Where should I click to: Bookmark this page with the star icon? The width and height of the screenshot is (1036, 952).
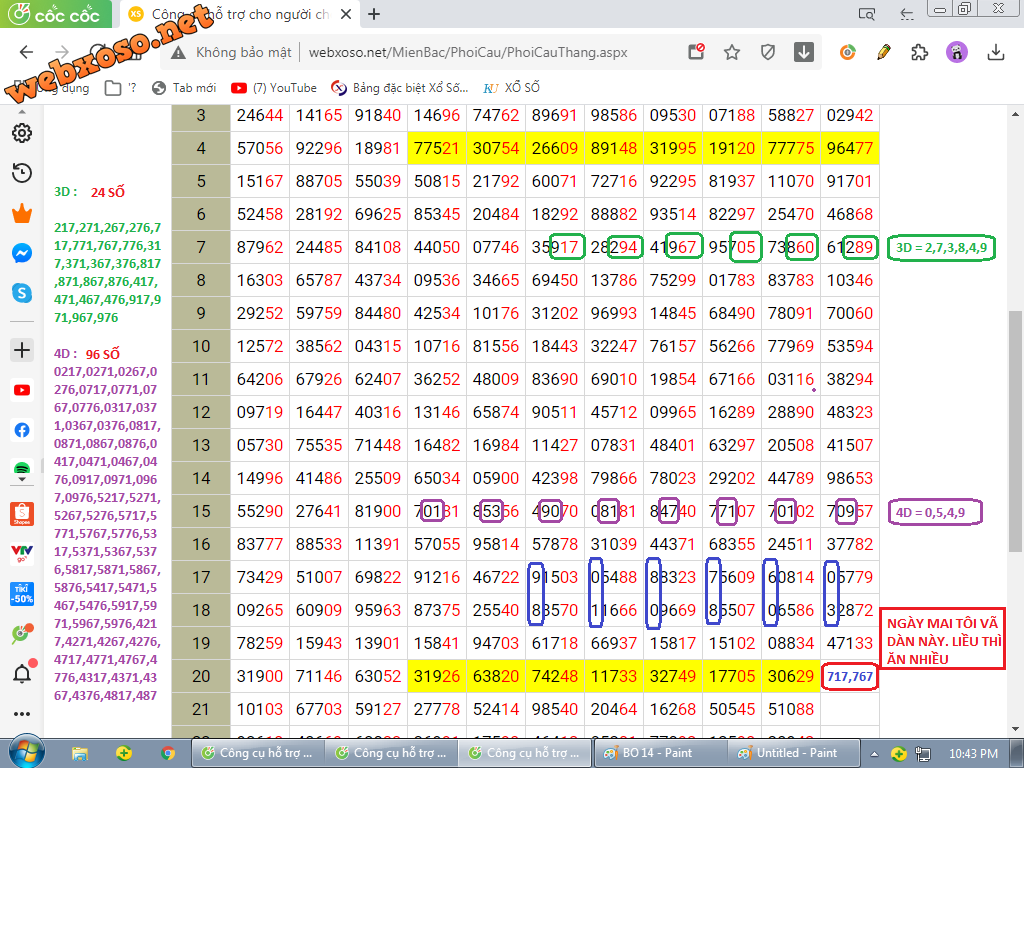732,53
